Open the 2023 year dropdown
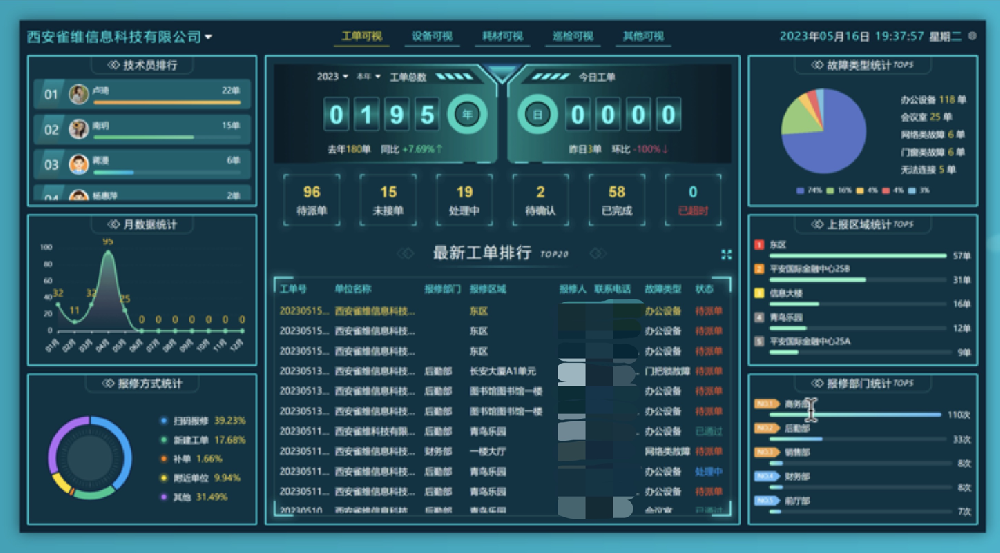This screenshot has width=1000, height=553. pyautogui.click(x=332, y=76)
